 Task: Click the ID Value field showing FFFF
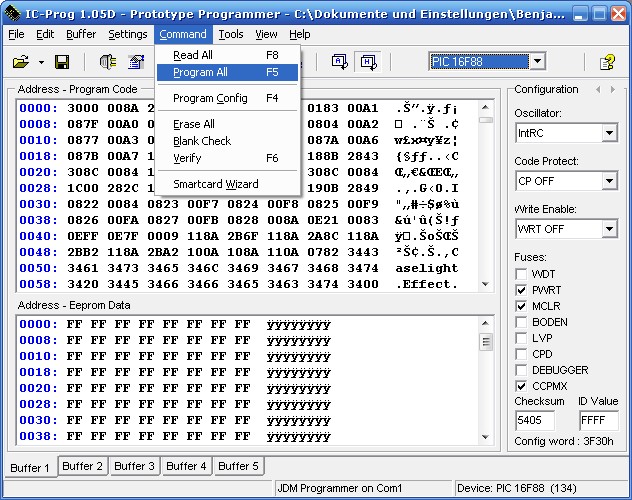[598, 420]
